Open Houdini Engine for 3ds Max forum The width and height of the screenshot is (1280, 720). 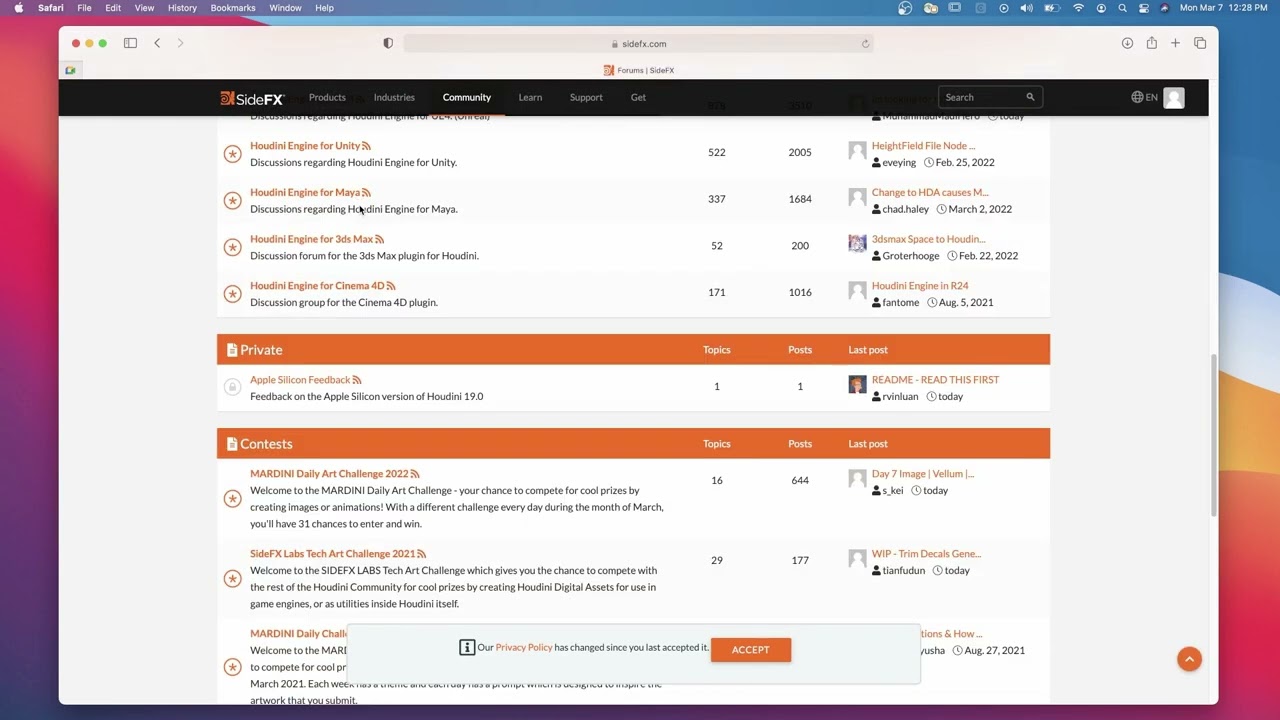coord(311,239)
